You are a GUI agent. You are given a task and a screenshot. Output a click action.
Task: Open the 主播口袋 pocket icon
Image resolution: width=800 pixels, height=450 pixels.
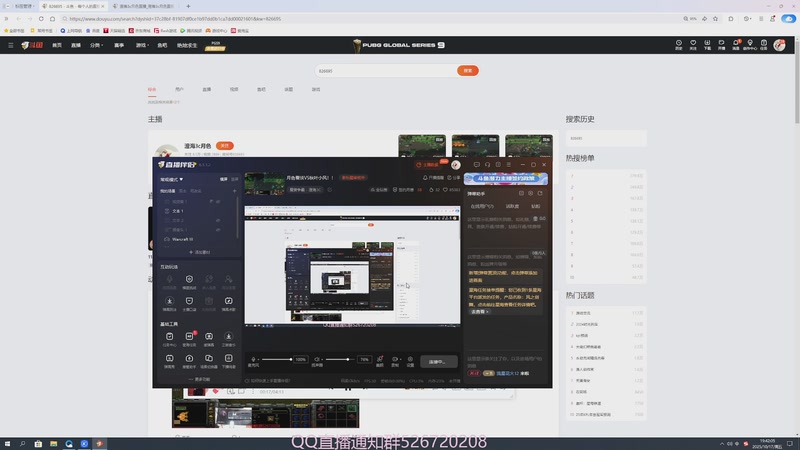point(189,303)
